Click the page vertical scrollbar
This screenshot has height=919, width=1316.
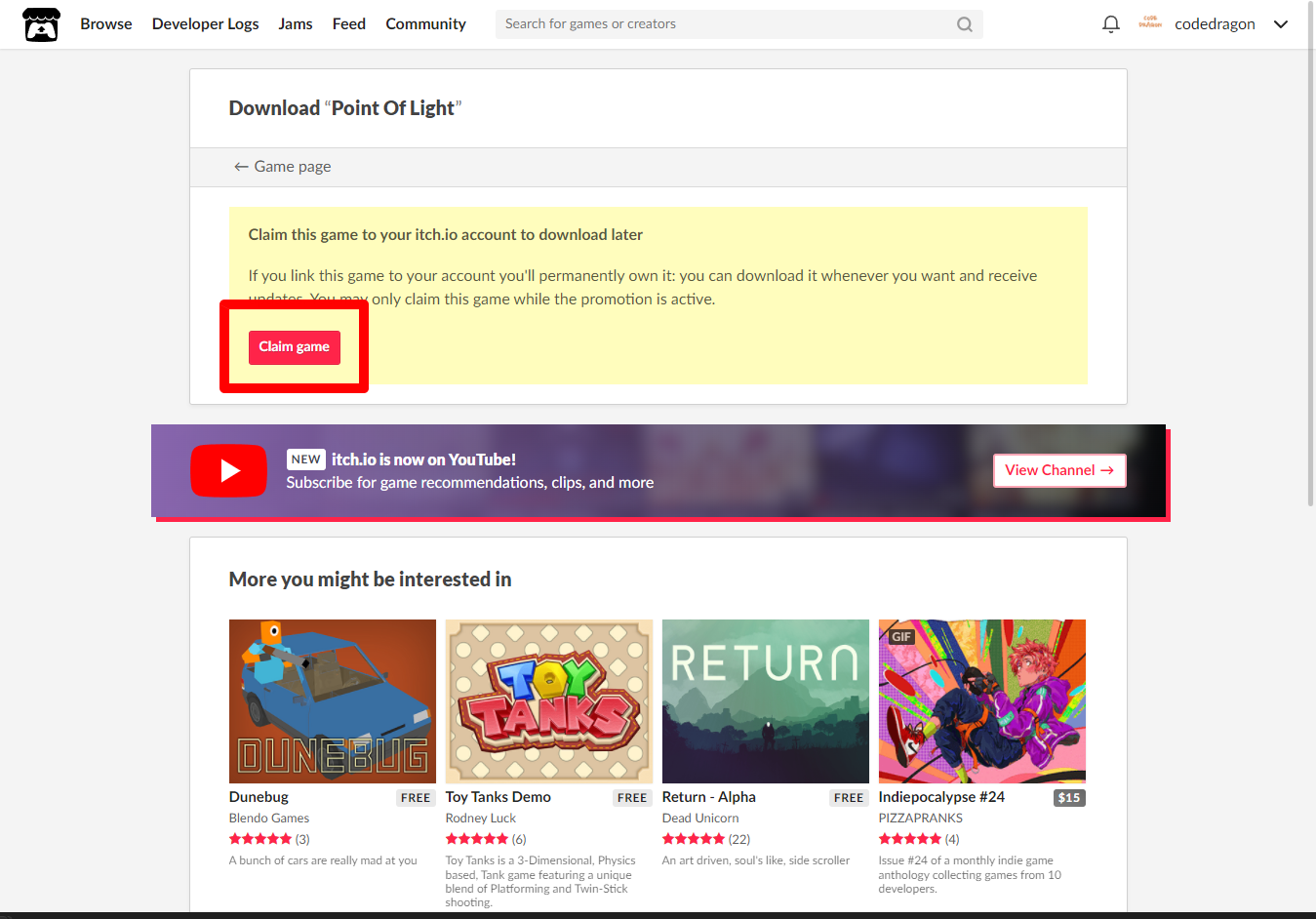(x=1310, y=254)
